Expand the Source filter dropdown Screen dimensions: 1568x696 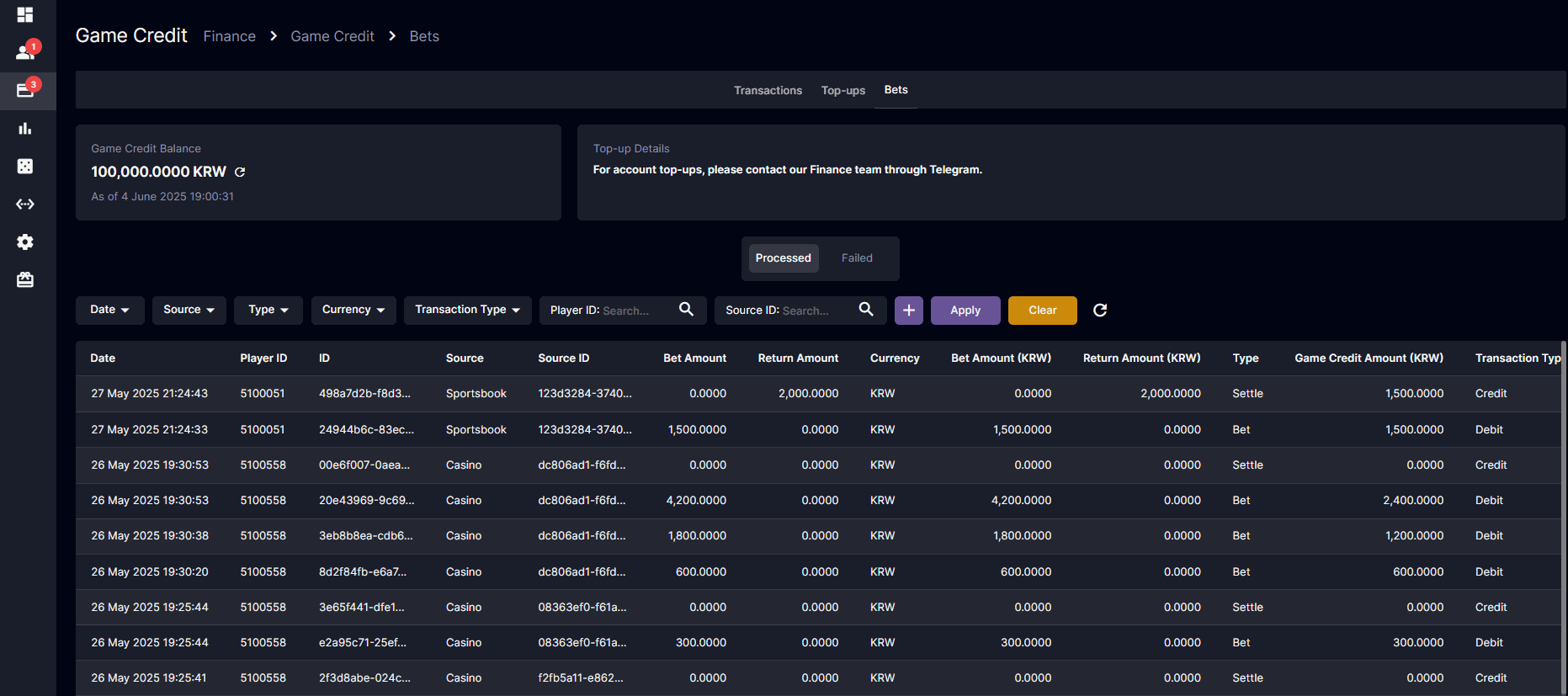(189, 310)
